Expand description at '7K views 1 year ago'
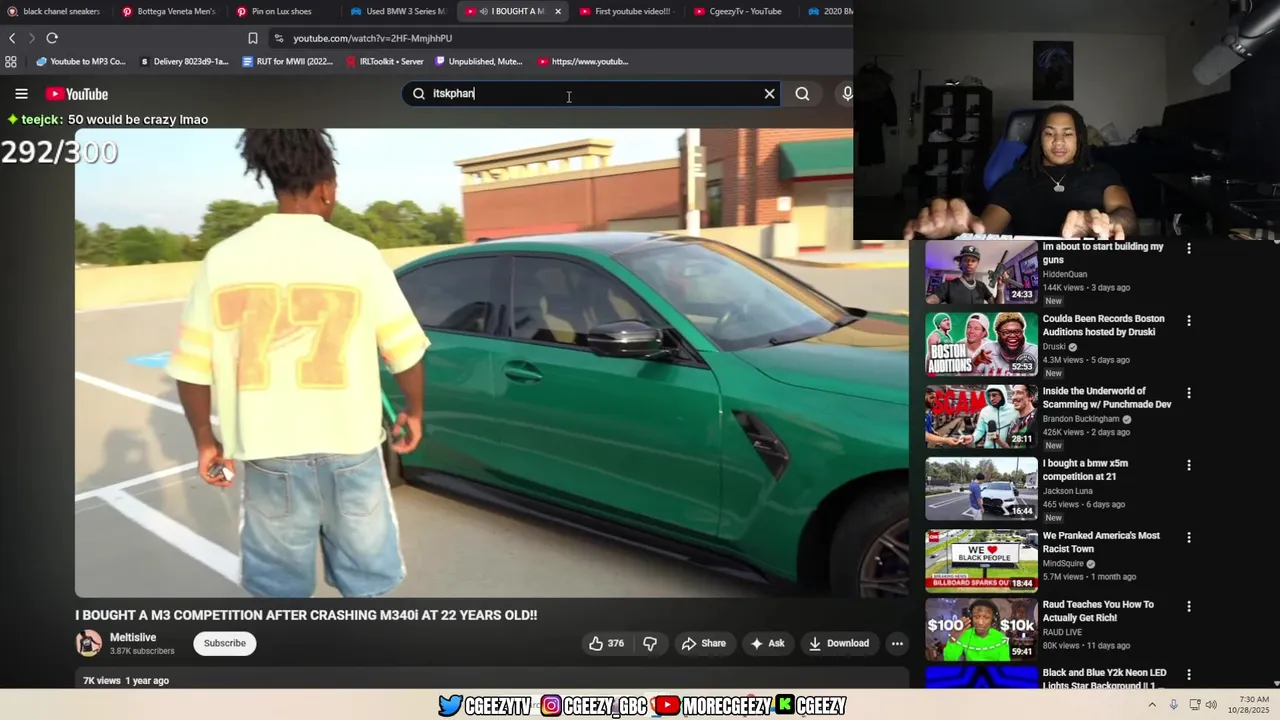Screen dimensions: 1280x720 [x=126, y=680]
